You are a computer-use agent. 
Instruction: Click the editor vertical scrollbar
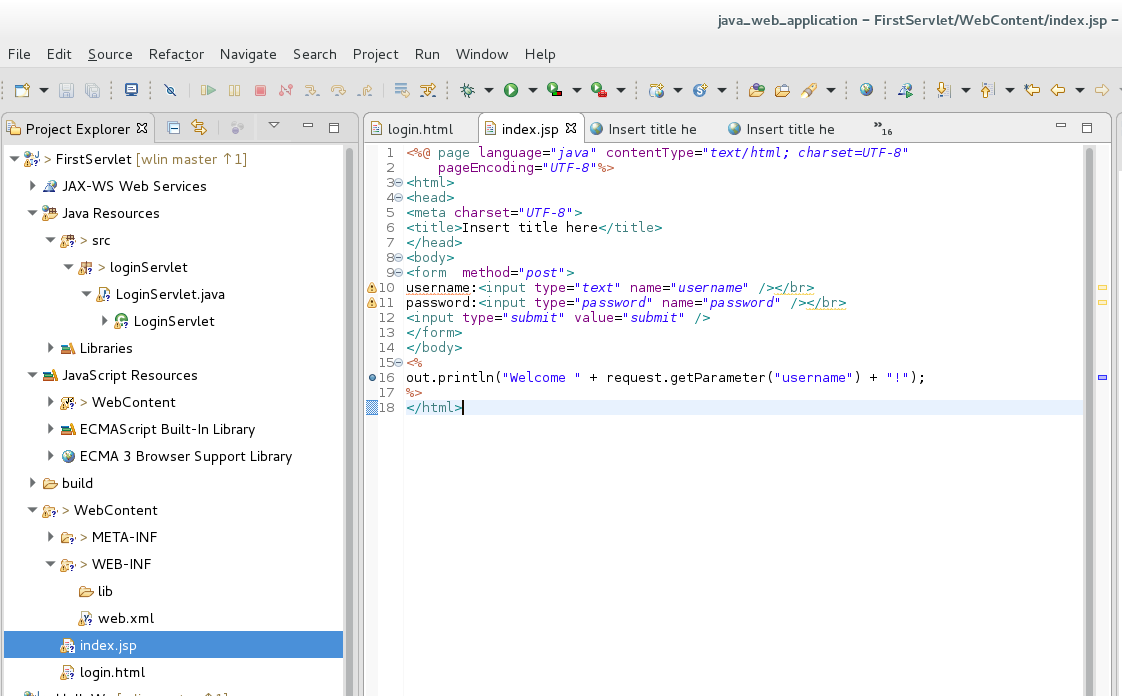point(1089,421)
